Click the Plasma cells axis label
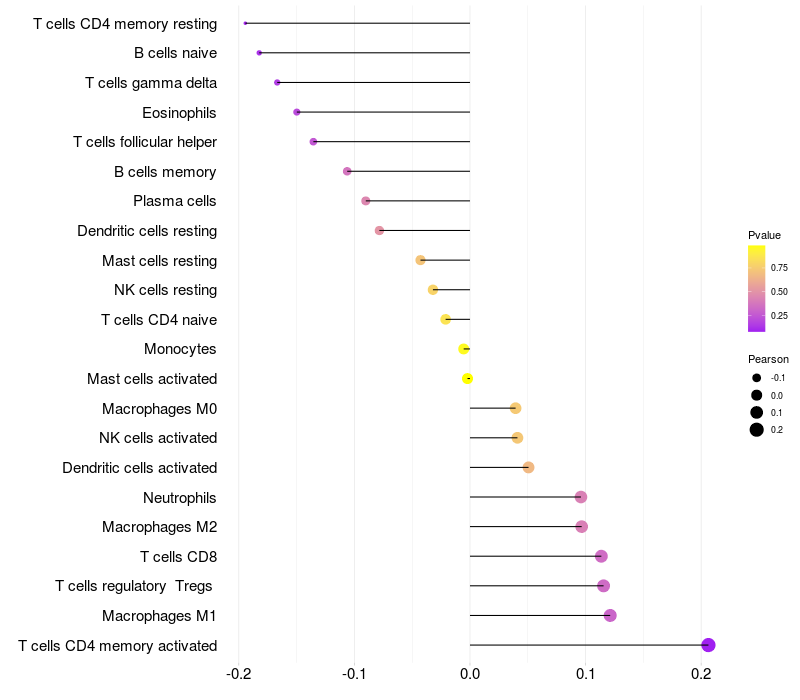 click(x=175, y=201)
